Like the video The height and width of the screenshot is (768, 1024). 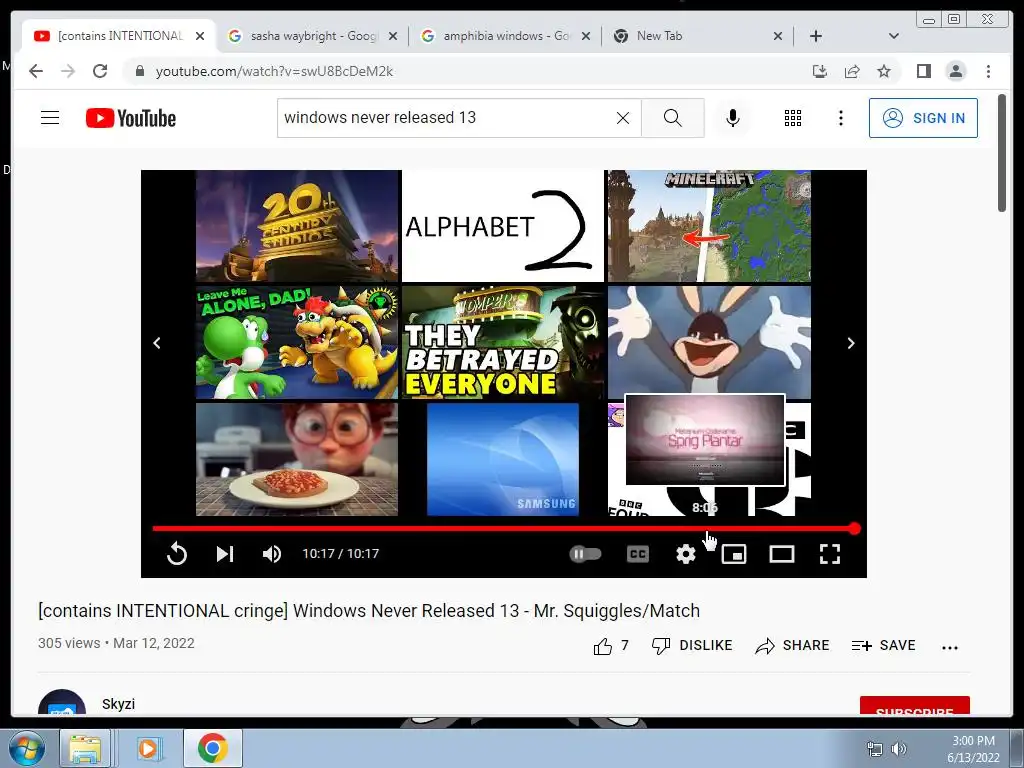(611, 646)
